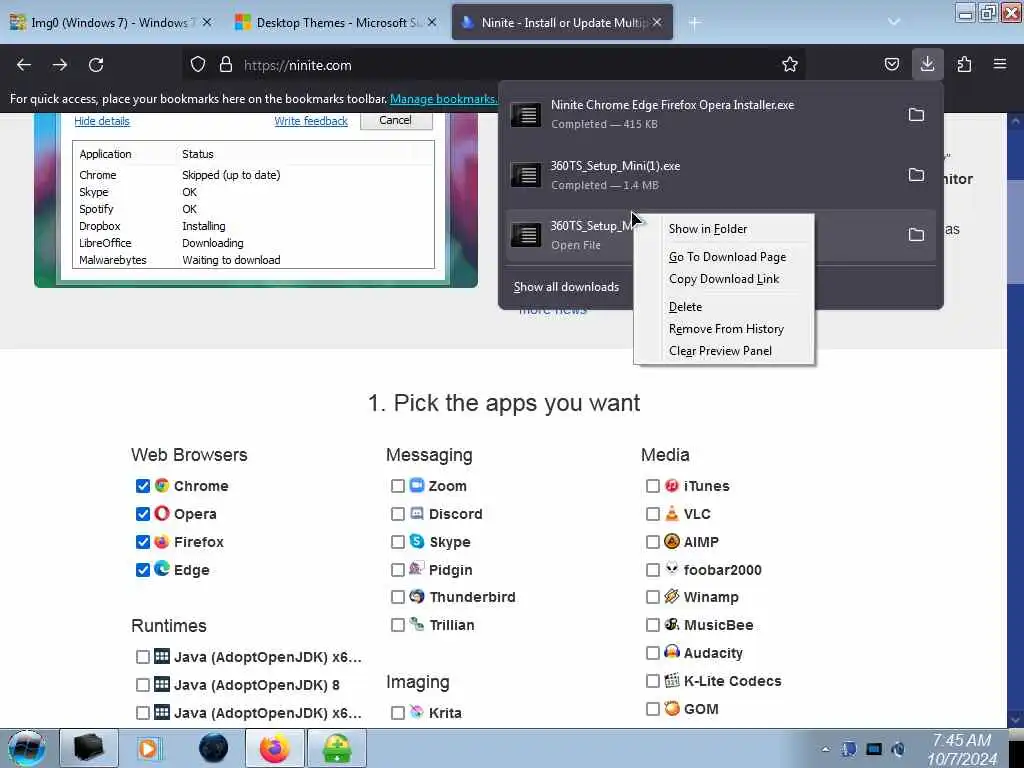Open the Firefox hamburger menu
The width and height of the screenshot is (1024, 768).
(1000, 64)
